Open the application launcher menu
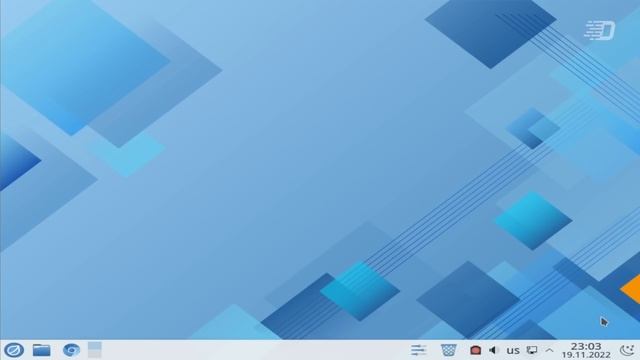Image resolution: width=640 pixels, height=360 pixels. 14,350
